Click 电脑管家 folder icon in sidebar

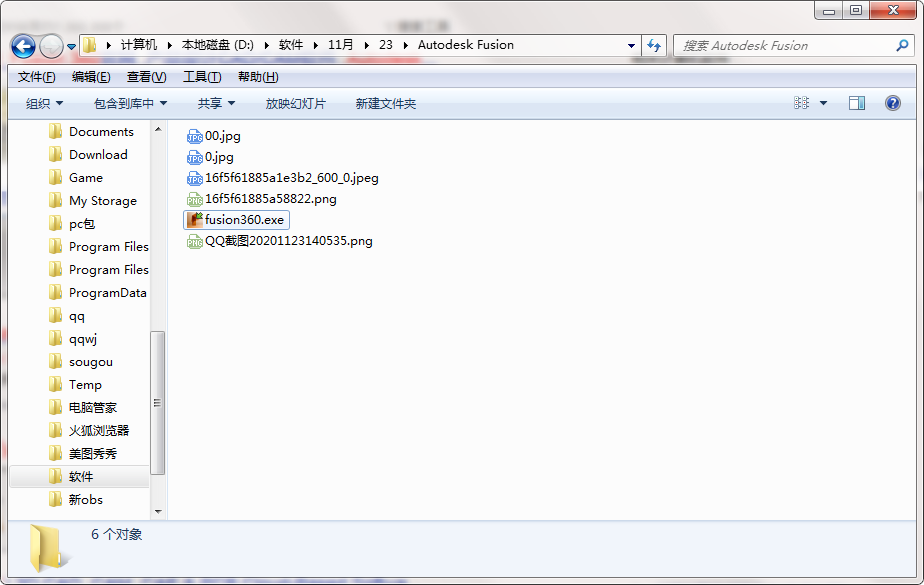pos(55,408)
